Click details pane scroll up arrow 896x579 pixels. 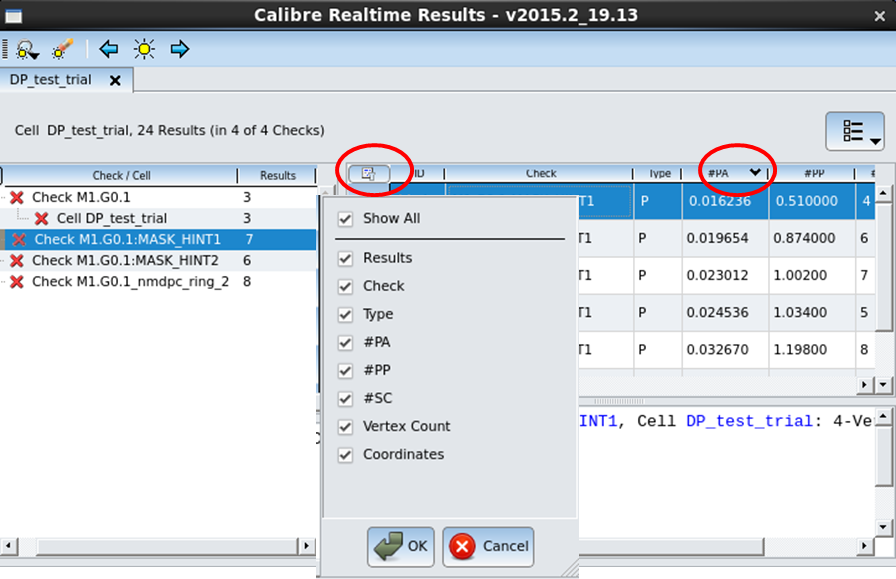pyautogui.click(x=883, y=417)
